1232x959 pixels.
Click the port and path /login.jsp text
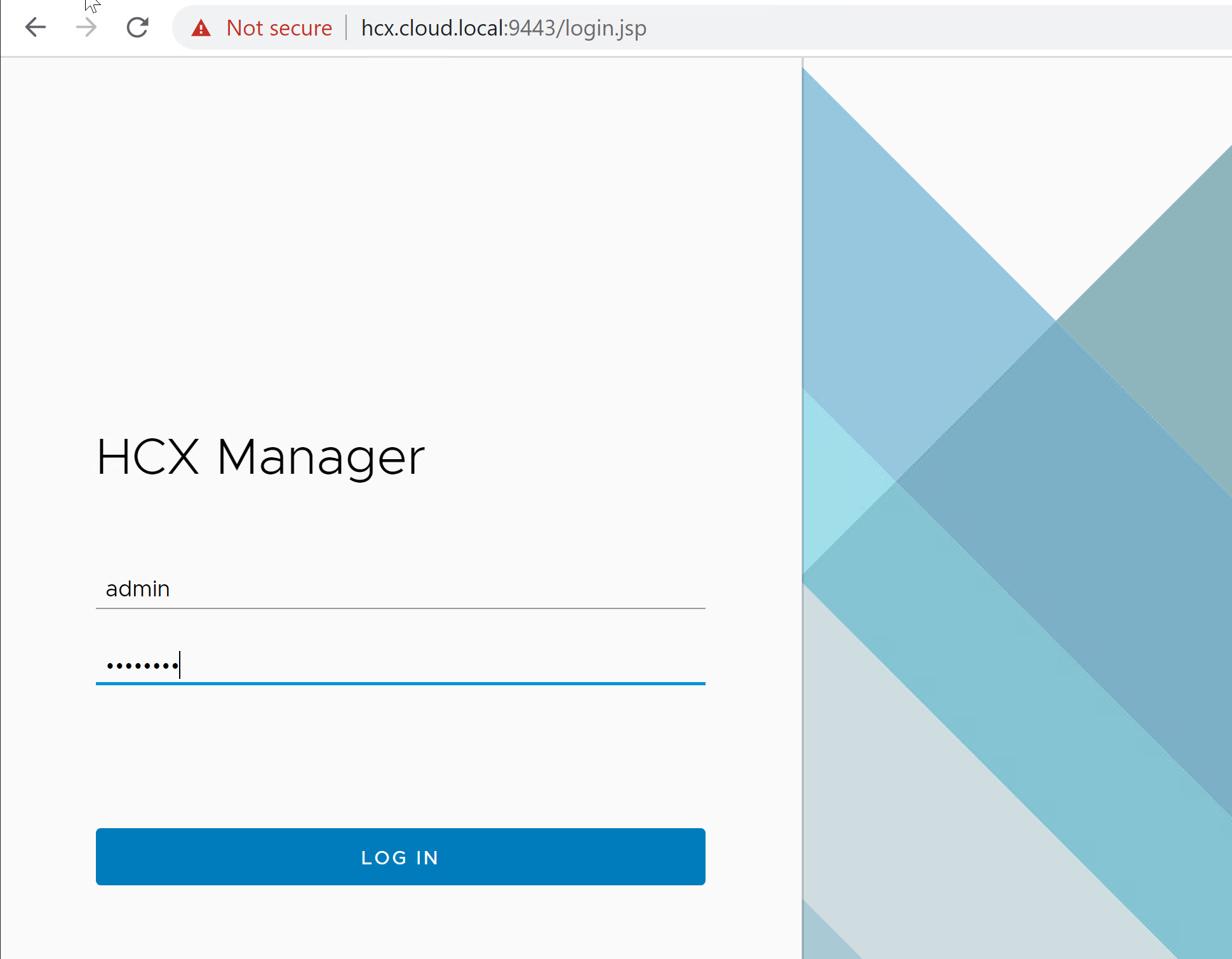point(577,28)
